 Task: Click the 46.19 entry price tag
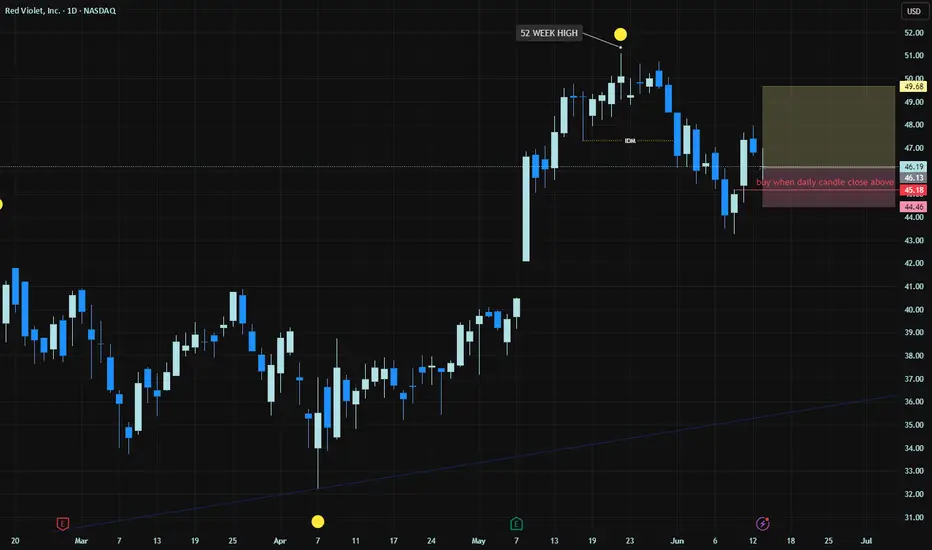pyautogui.click(x=914, y=167)
